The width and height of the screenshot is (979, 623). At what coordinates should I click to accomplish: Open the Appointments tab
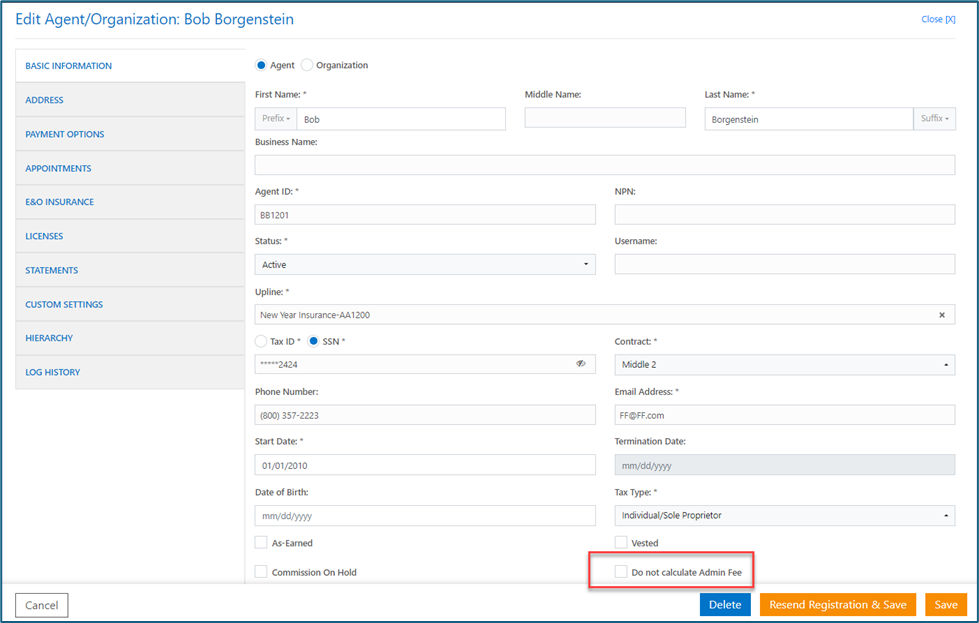pos(130,169)
